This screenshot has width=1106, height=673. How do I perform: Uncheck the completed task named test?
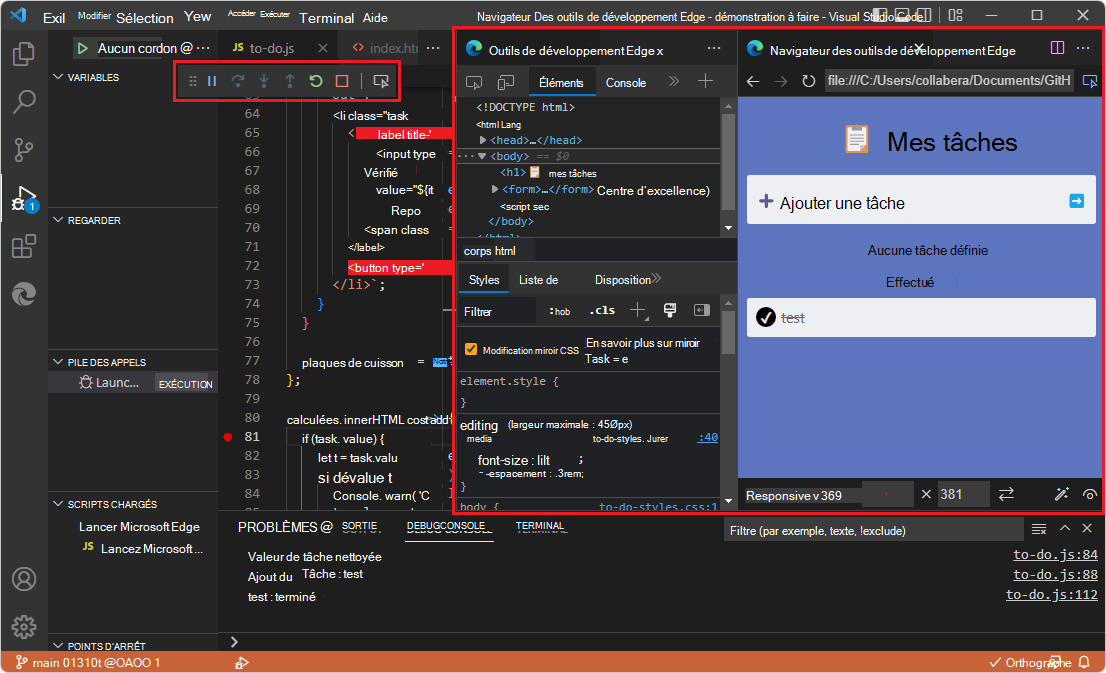[765, 317]
